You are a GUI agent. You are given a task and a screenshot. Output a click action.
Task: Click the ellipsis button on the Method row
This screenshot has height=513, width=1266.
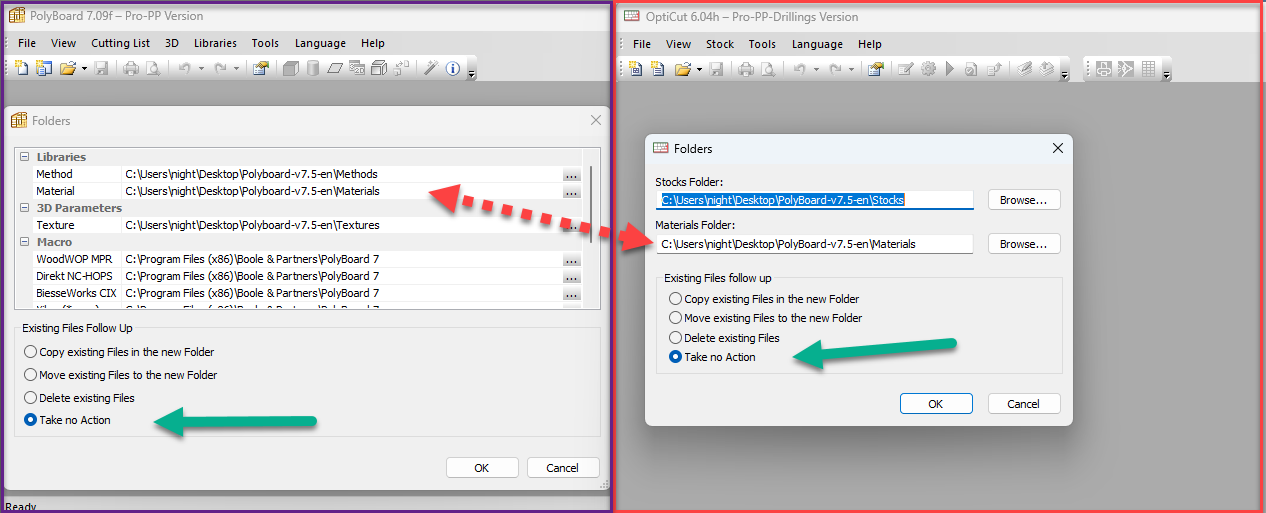click(571, 175)
